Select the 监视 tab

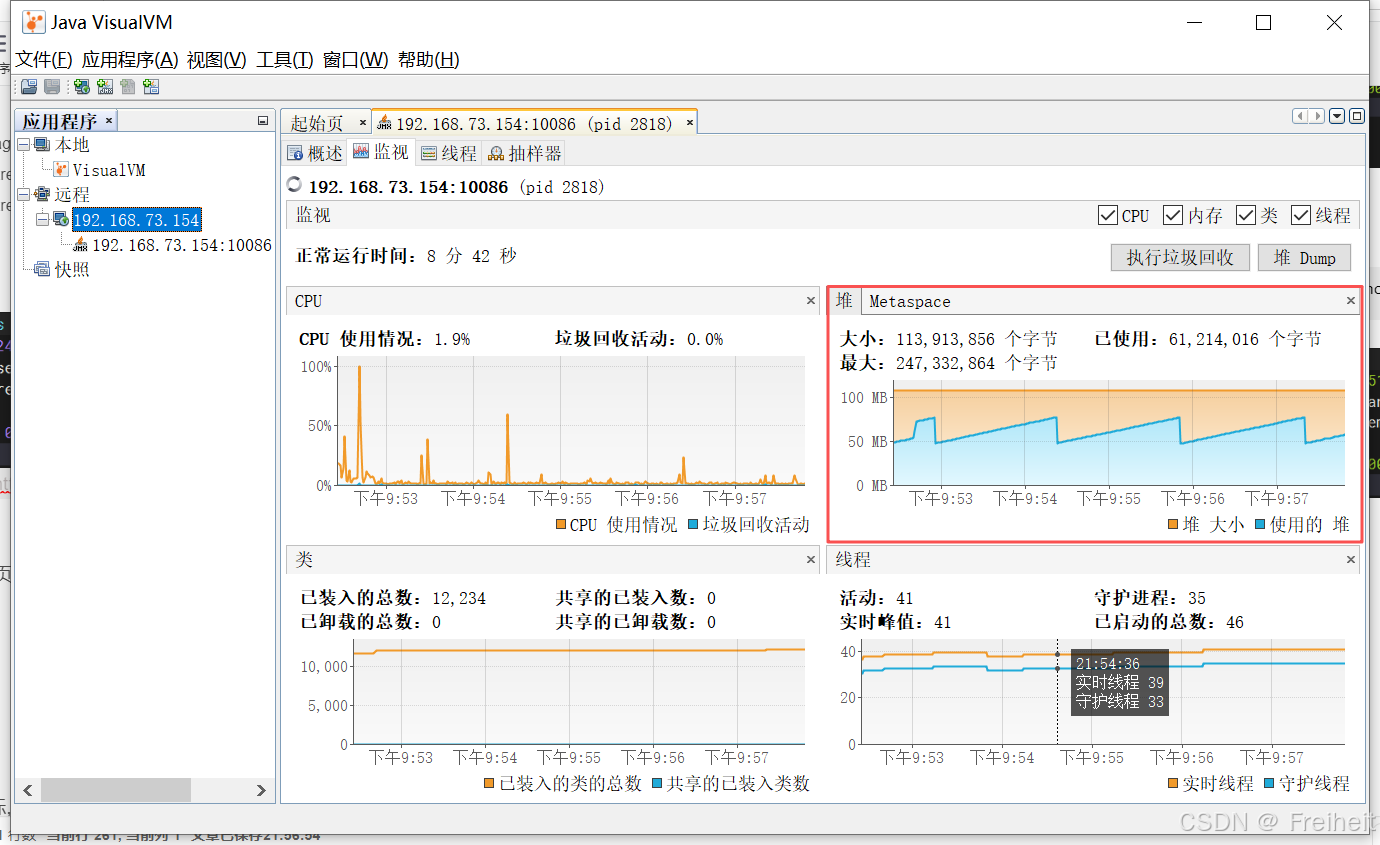pos(381,153)
